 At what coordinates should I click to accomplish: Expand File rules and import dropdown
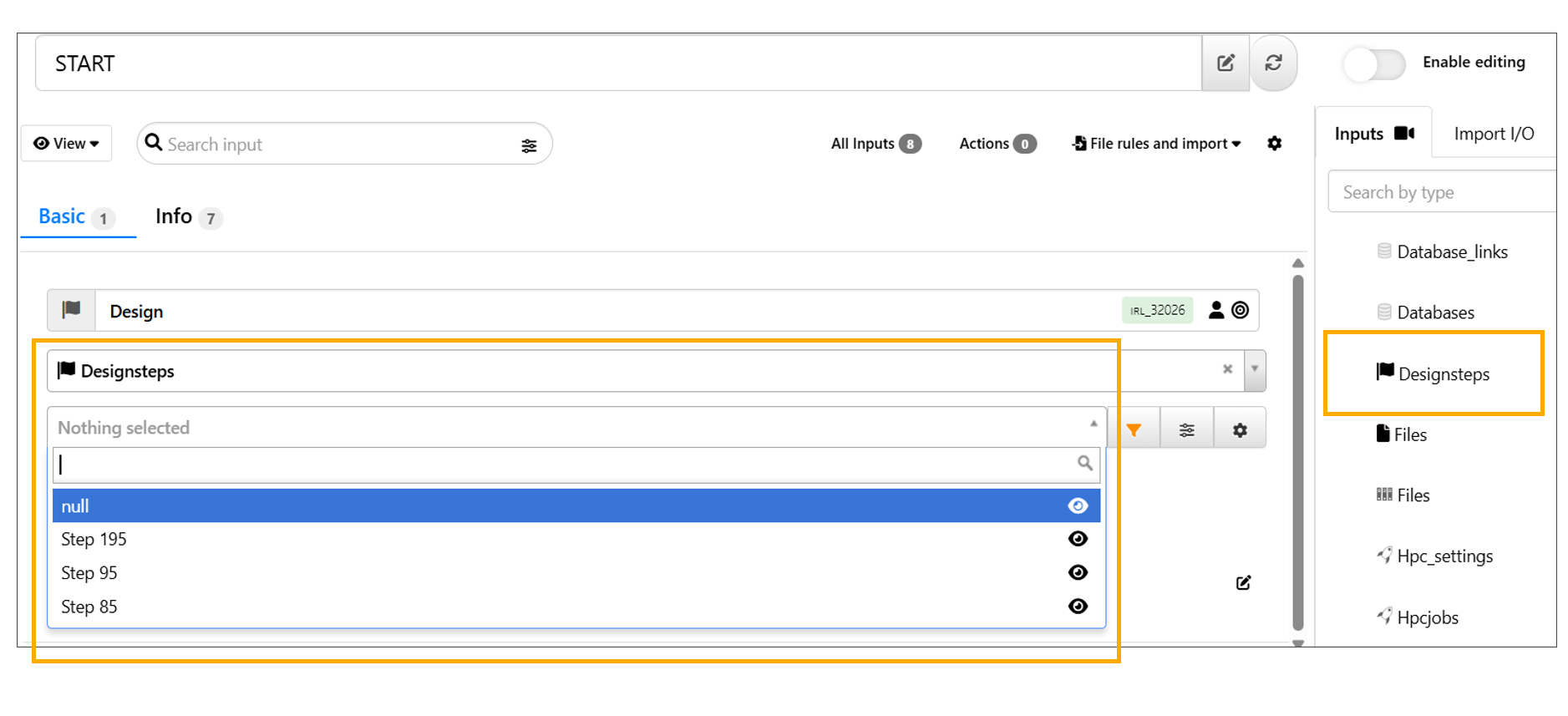click(x=1156, y=144)
